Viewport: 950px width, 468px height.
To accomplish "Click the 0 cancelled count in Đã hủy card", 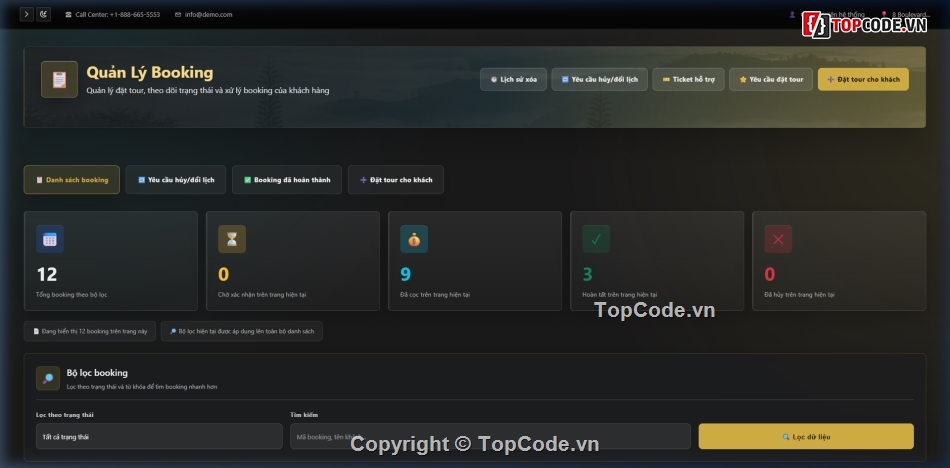I will click(769, 275).
